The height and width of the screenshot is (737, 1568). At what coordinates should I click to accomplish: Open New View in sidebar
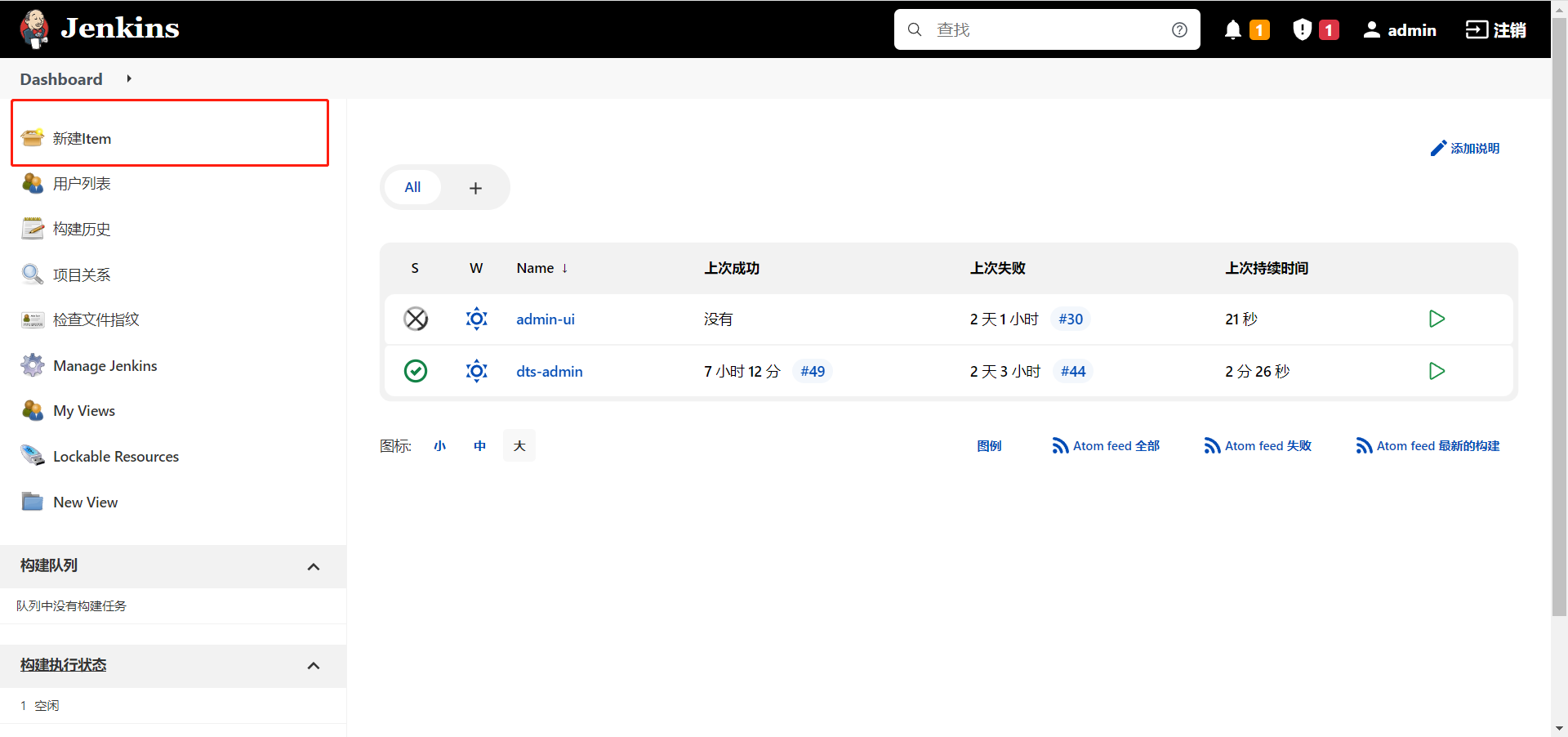point(86,502)
